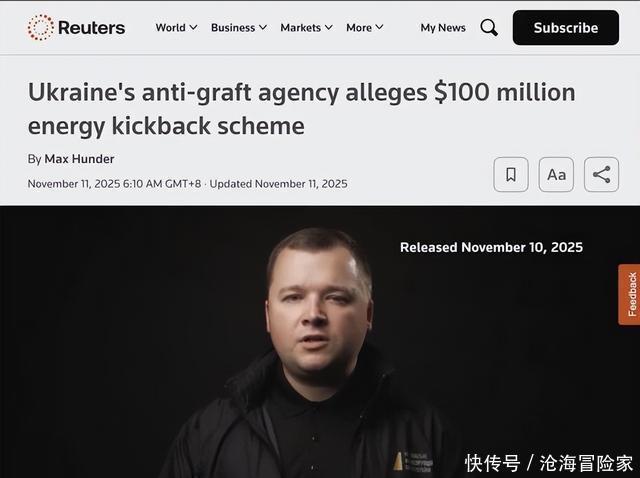
Task: Go to My News
Action: pos(443,28)
